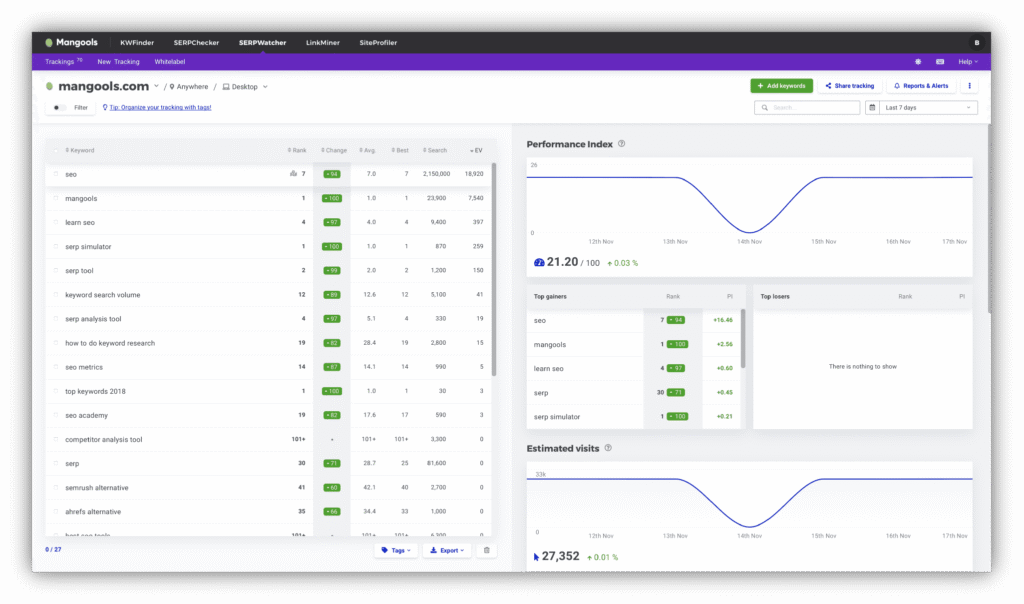Open LinkMiner tool
The width and height of the screenshot is (1024, 604).
[323, 42]
